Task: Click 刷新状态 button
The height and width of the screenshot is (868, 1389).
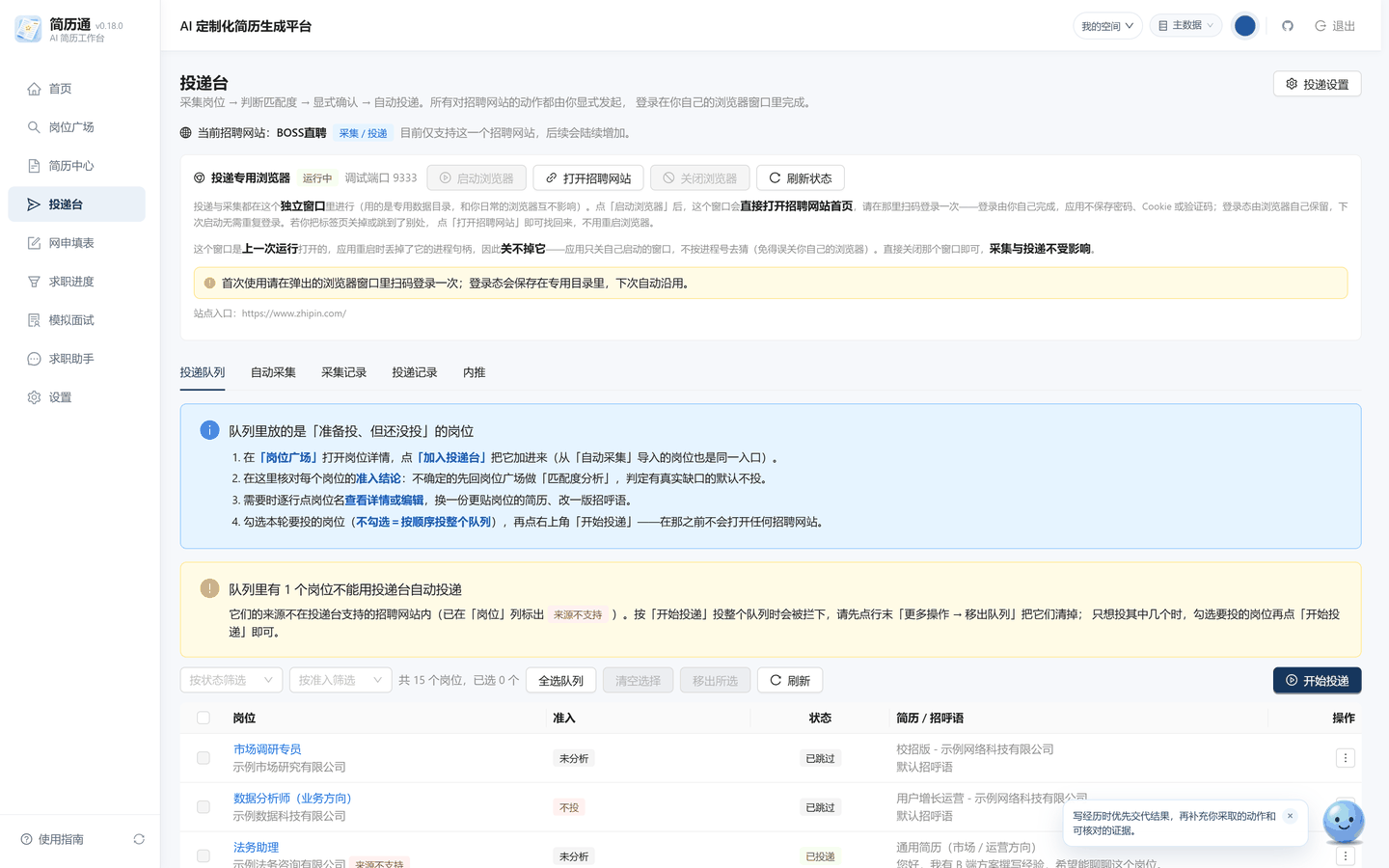Action: pyautogui.click(x=801, y=178)
